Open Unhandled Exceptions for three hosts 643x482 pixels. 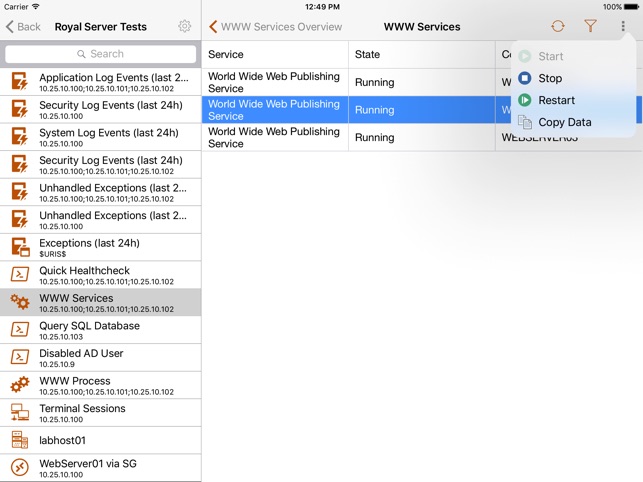[100, 192]
